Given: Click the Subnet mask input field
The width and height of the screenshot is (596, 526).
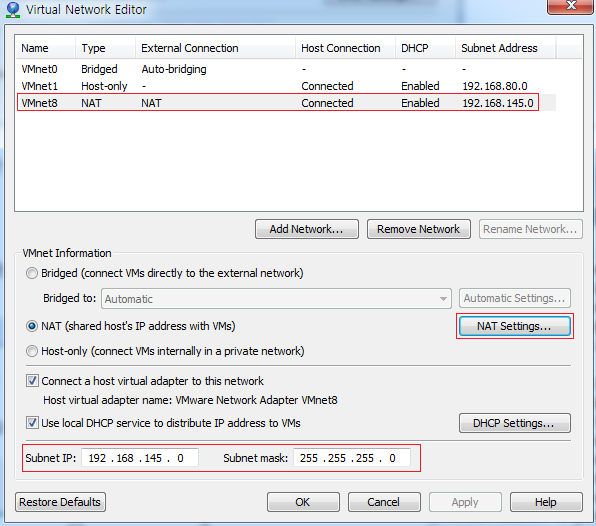Looking at the screenshot, I should pos(352,458).
